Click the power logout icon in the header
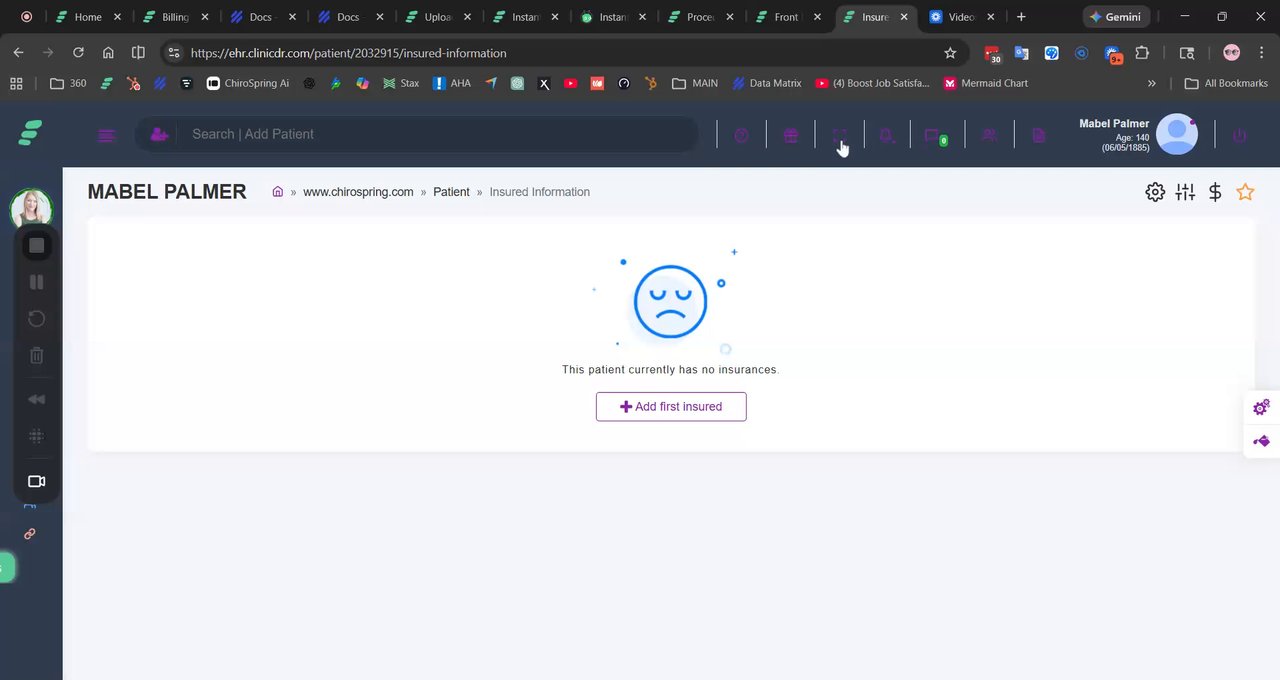This screenshot has width=1280, height=680. (x=1239, y=135)
